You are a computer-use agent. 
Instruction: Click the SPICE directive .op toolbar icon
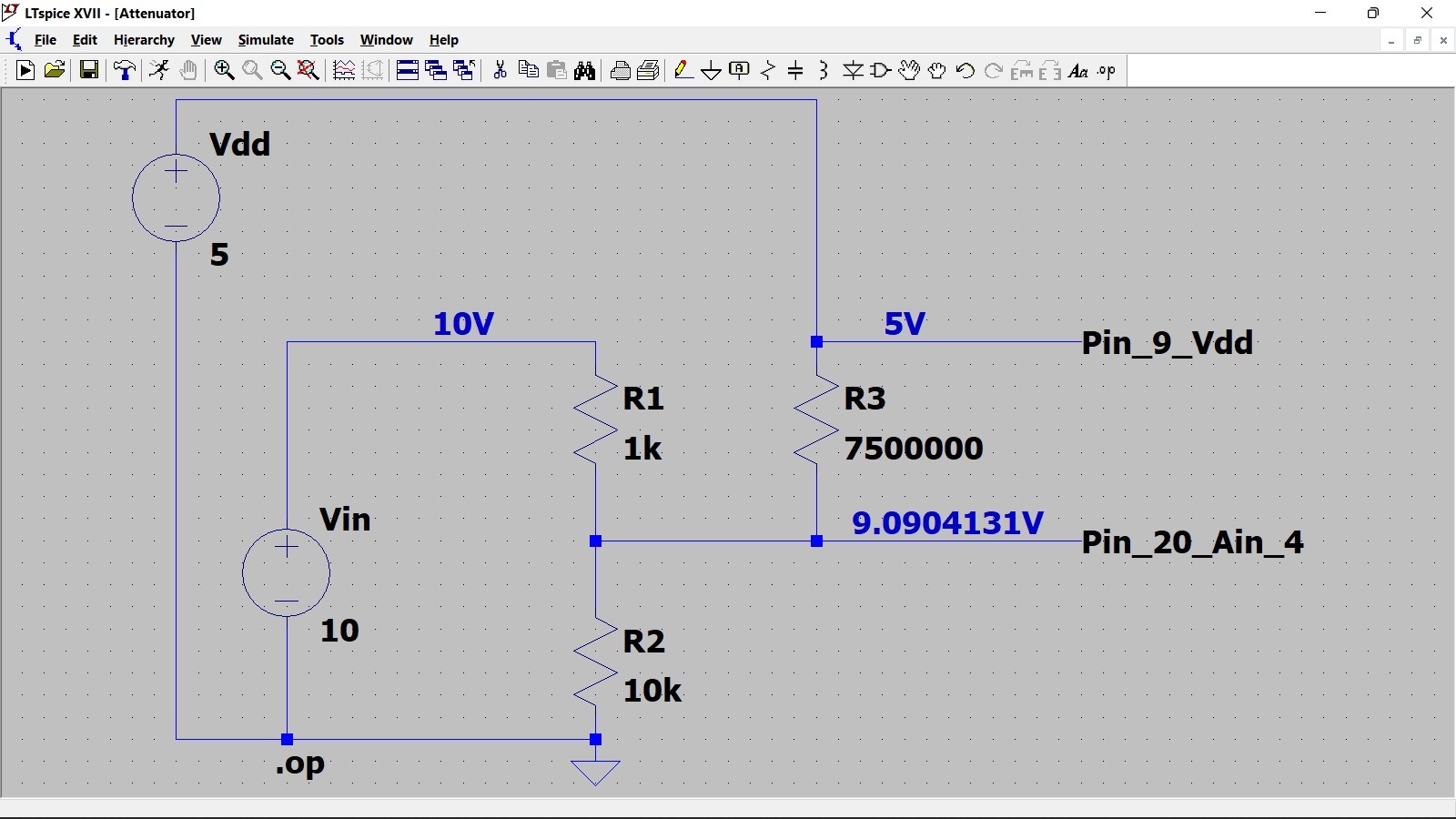(x=1107, y=71)
